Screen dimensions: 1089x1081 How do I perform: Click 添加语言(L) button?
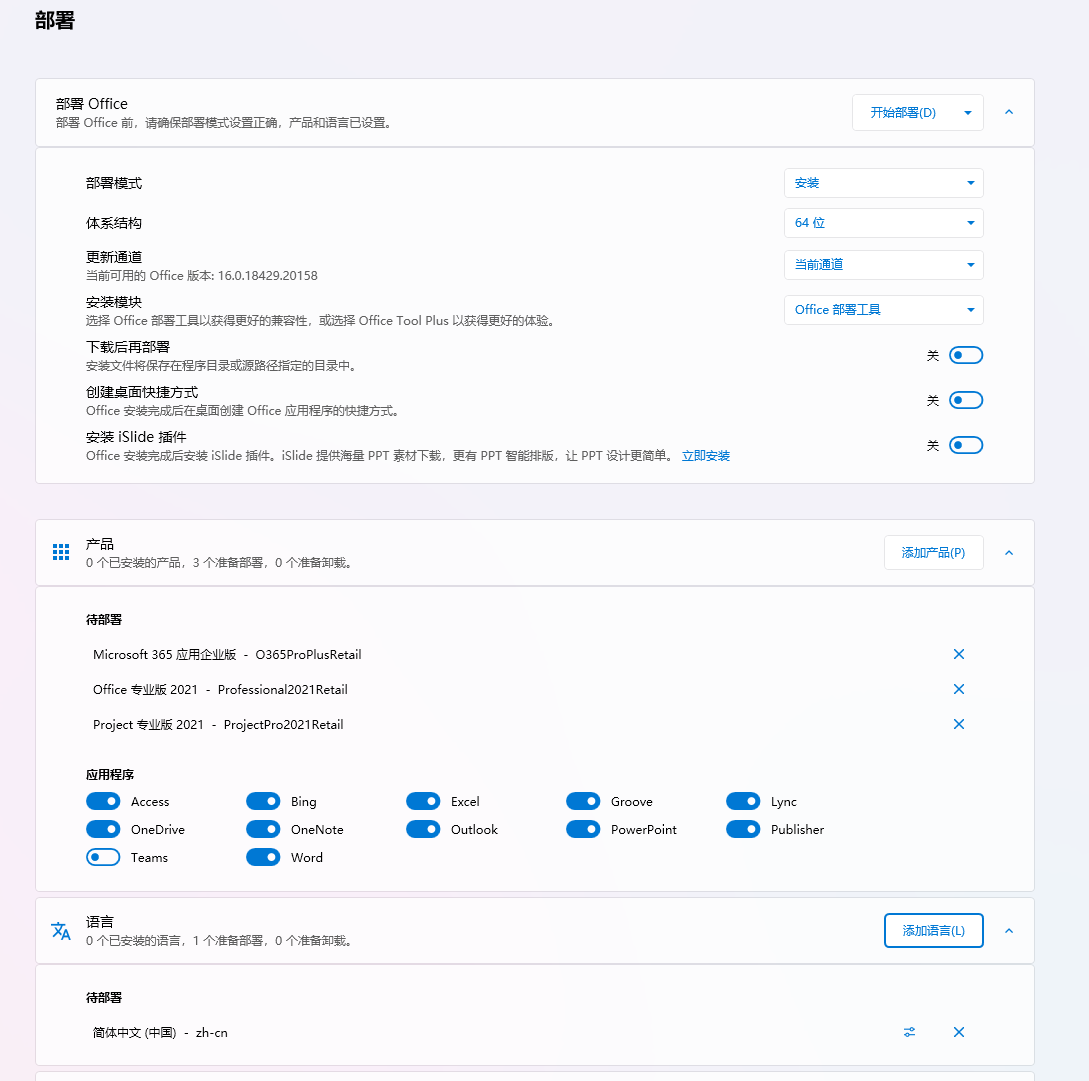933,930
